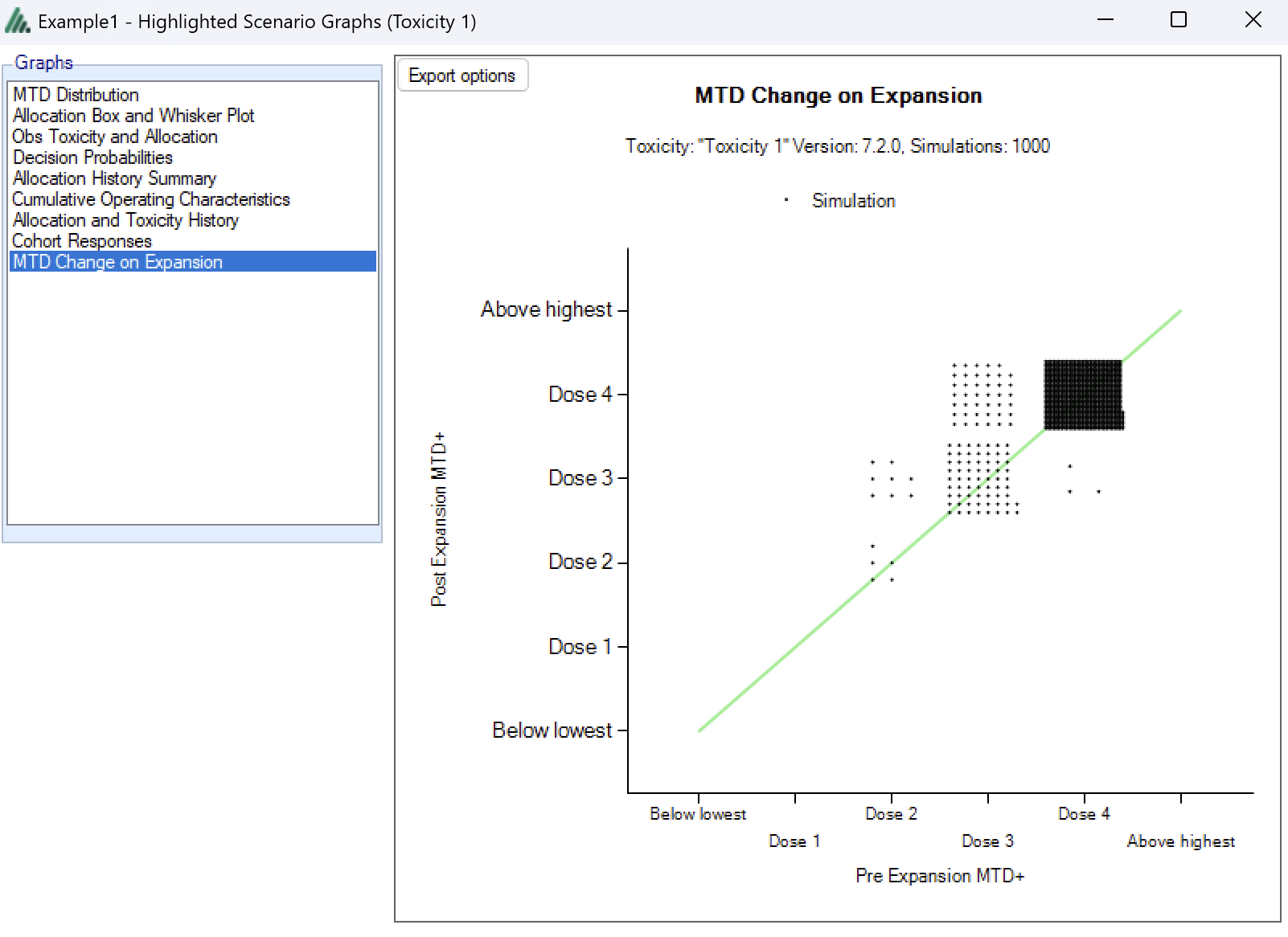Select MTD Distribution in the Graphs list

click(x=76, y=95)
